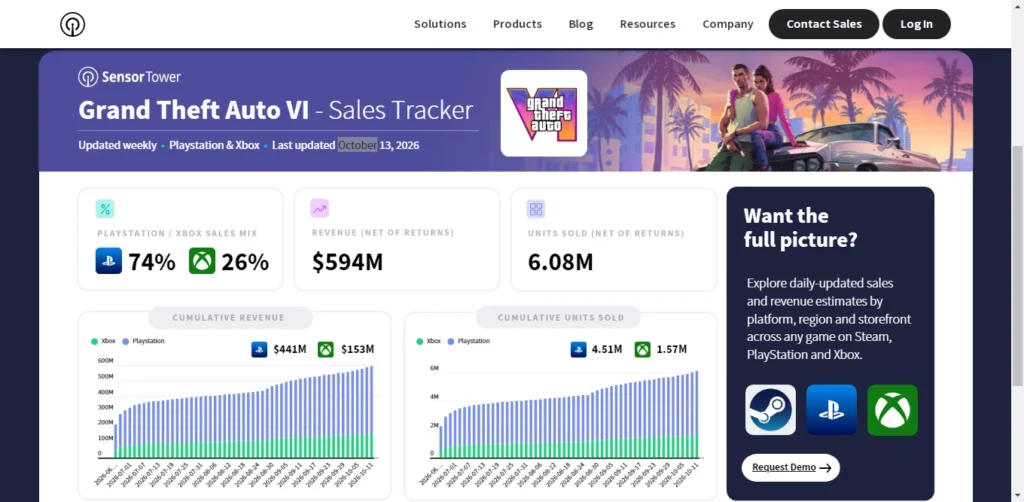Click the last bar in Cumulative Revenue chart
The height and width of the screenshot is (502, 1024).
coord(371,411)
